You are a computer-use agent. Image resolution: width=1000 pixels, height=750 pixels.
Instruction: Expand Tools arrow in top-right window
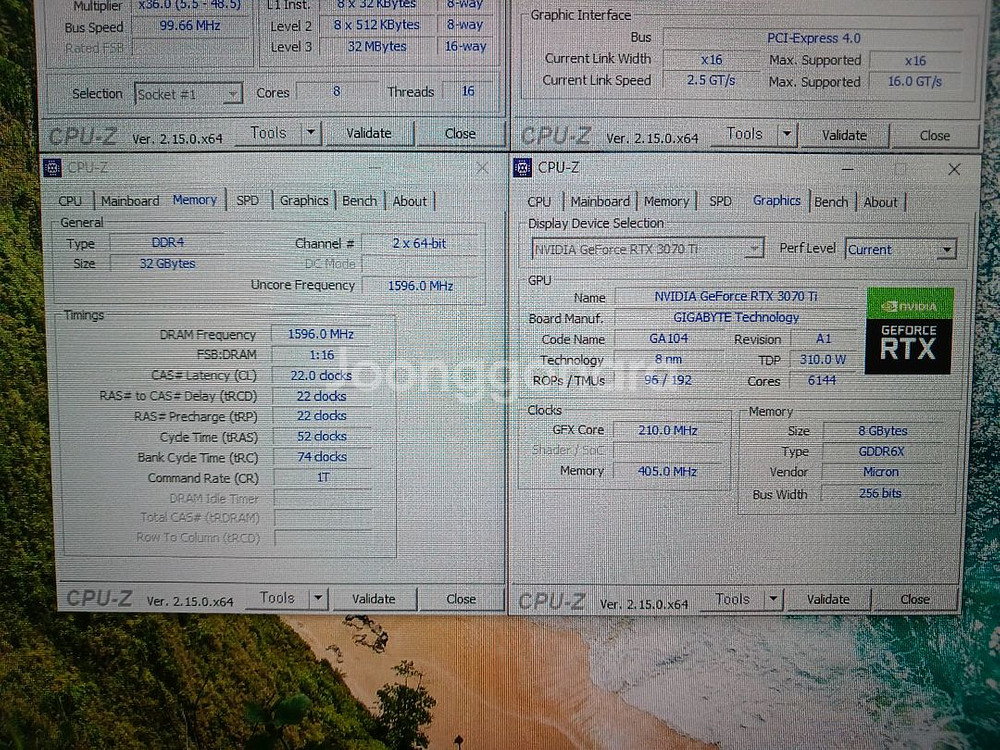787,135
